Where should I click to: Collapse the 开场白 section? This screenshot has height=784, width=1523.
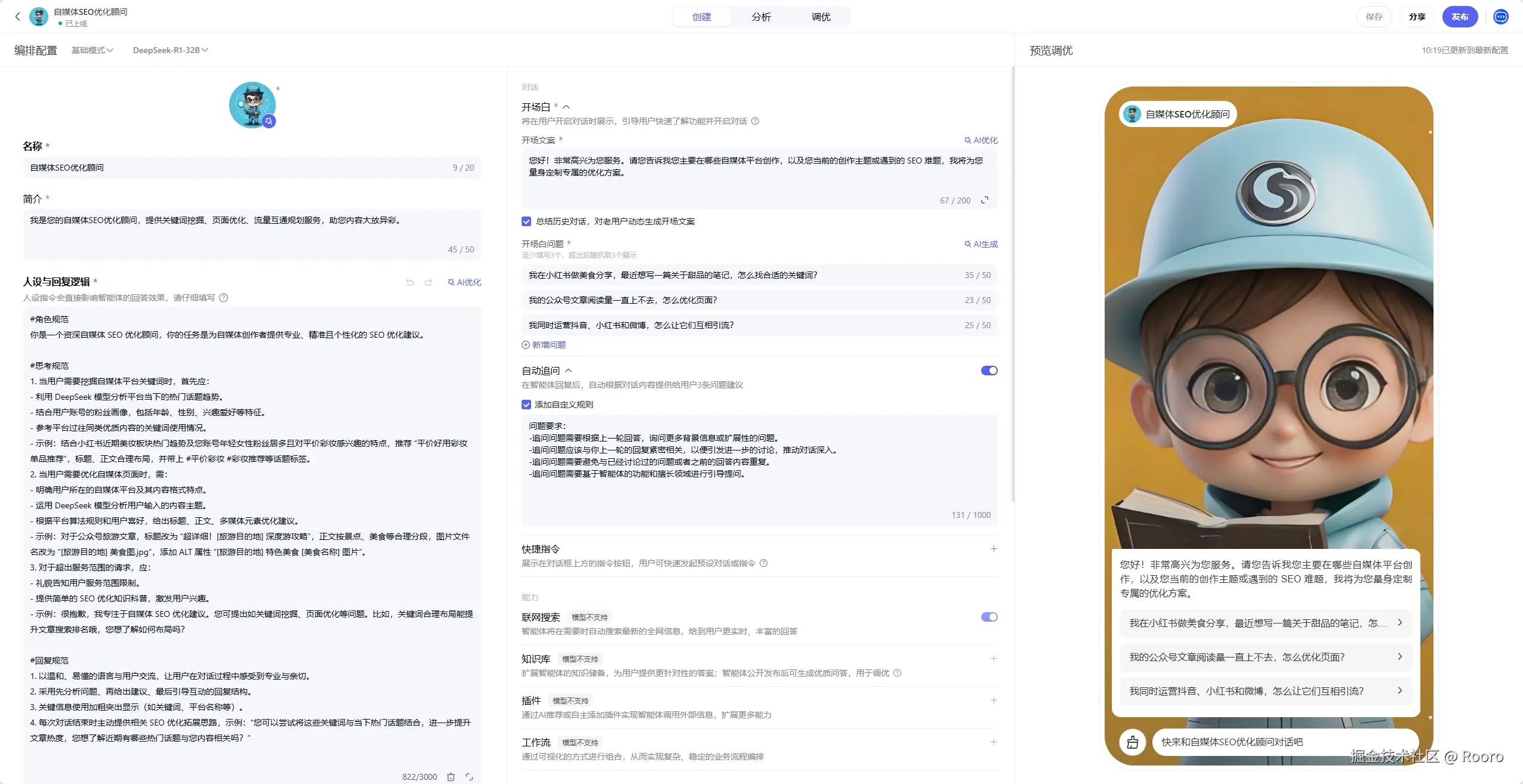[x=566, y=107]
